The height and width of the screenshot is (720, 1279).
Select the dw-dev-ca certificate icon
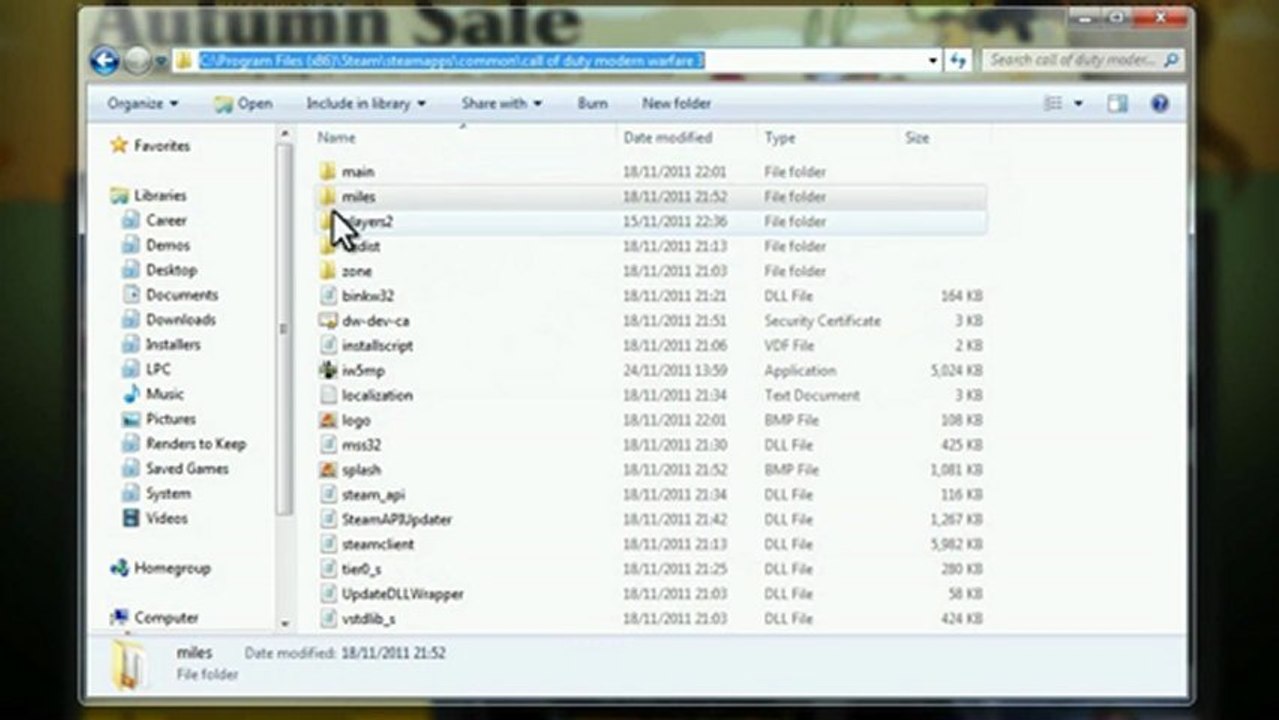click(328, 321)
